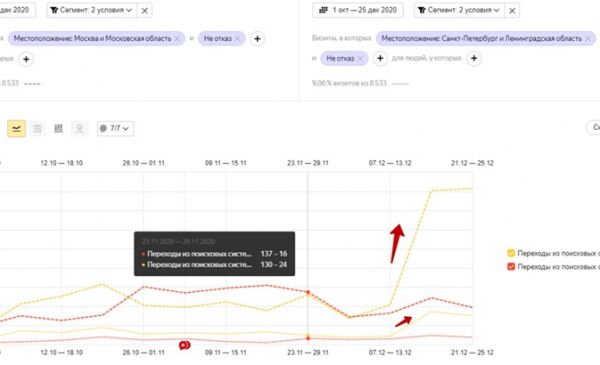Screen dimensions: 600x365
Task: Remove the Москва и Московская область location condition
Action: (177, 39)
